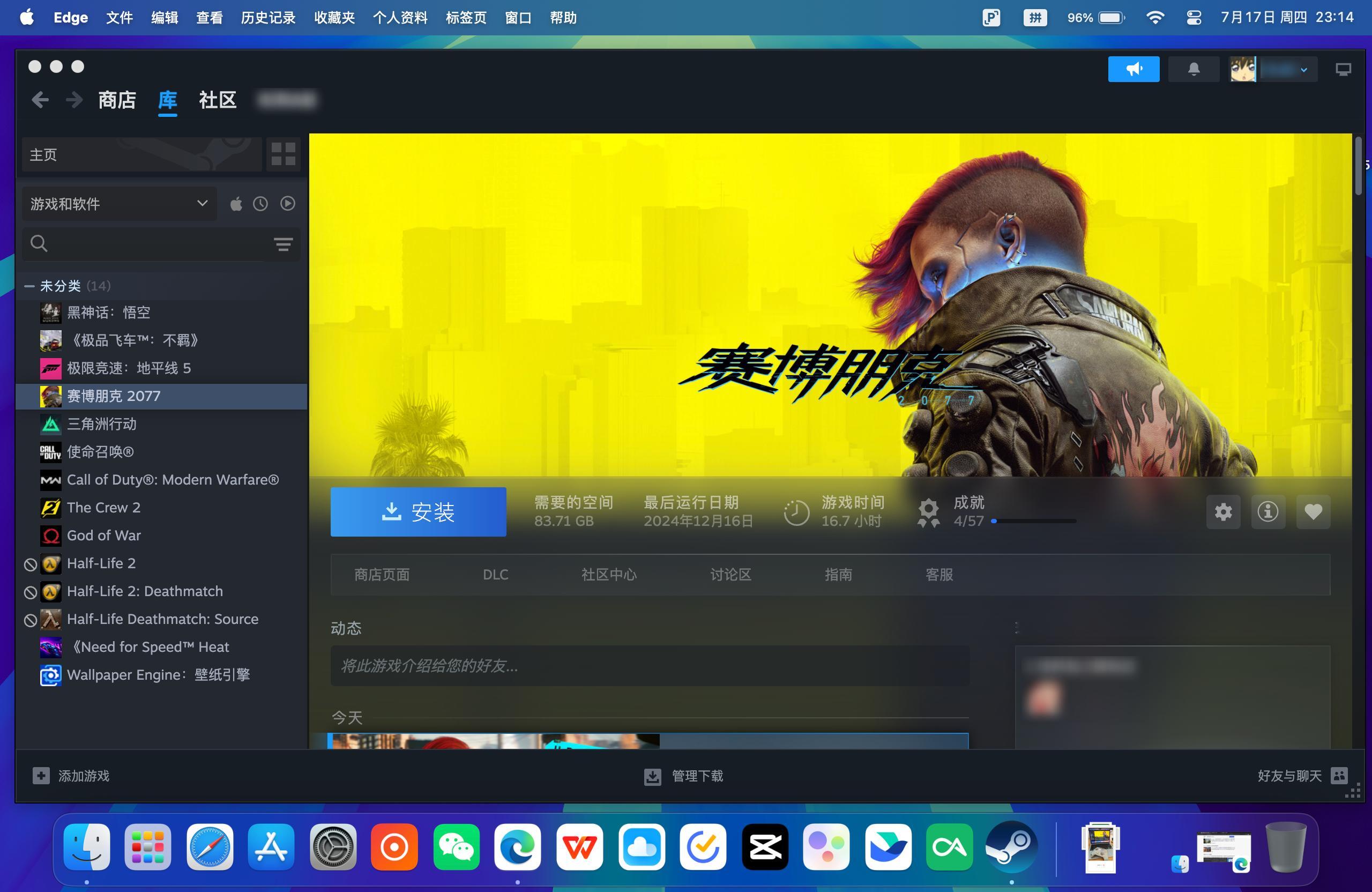The height and width of the screenshot is (892, 1372).
Task: Select 赛博朋克 2077 in library list
Action: pos(162,396)
